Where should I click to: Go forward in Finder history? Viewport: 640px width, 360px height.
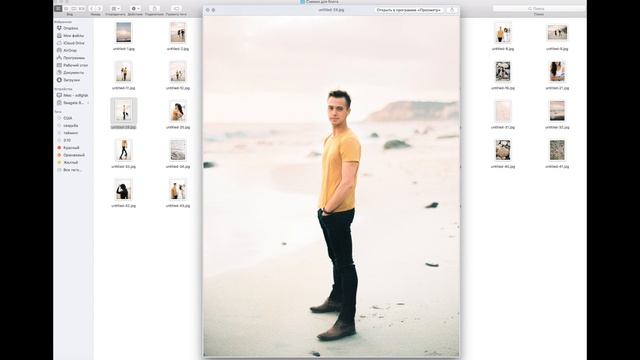[99, 8]
